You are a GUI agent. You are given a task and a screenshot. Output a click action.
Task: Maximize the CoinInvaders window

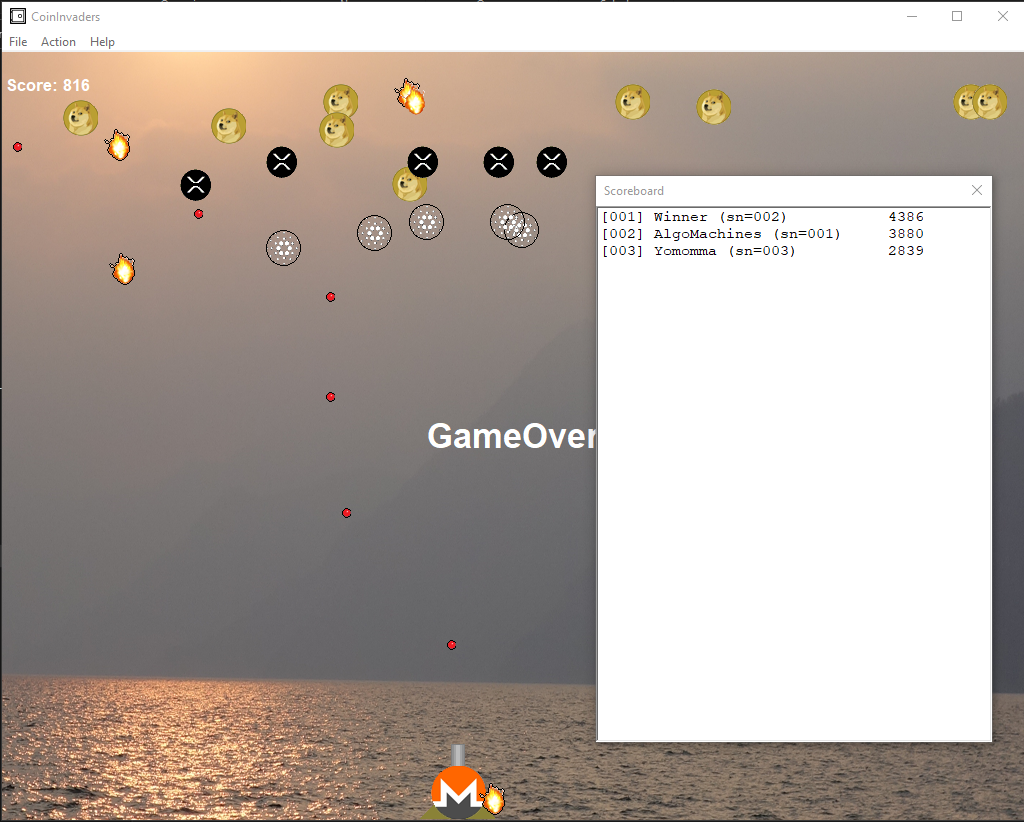click(x=957, y=16)
